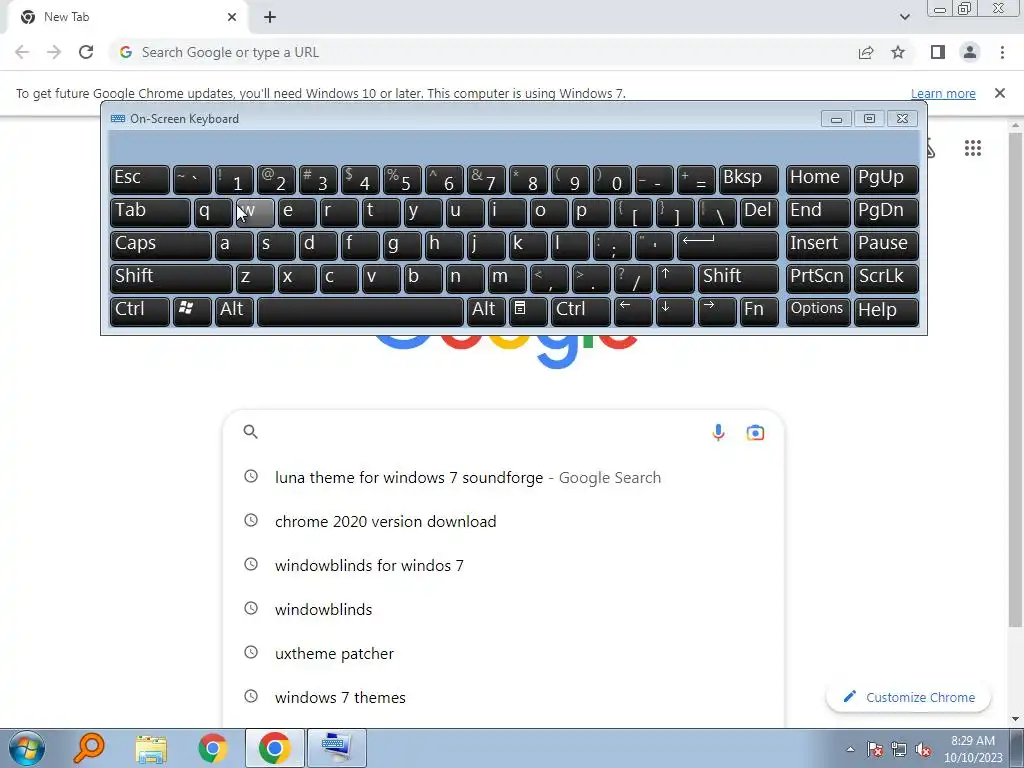Viewport: 1024px width, 768px height.
Task: Bookmark this tab with the star icon
Action: [898, 52]
